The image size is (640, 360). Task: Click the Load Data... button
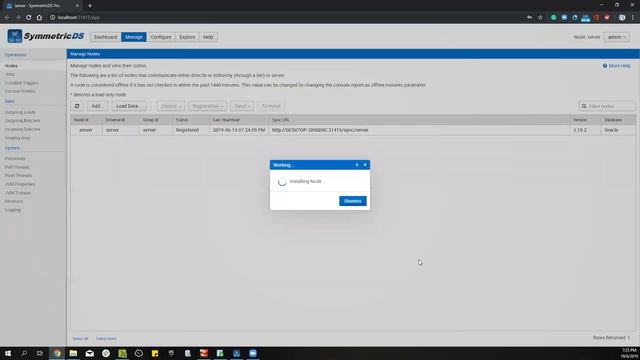pyautogui.click(x=129, y=106)
